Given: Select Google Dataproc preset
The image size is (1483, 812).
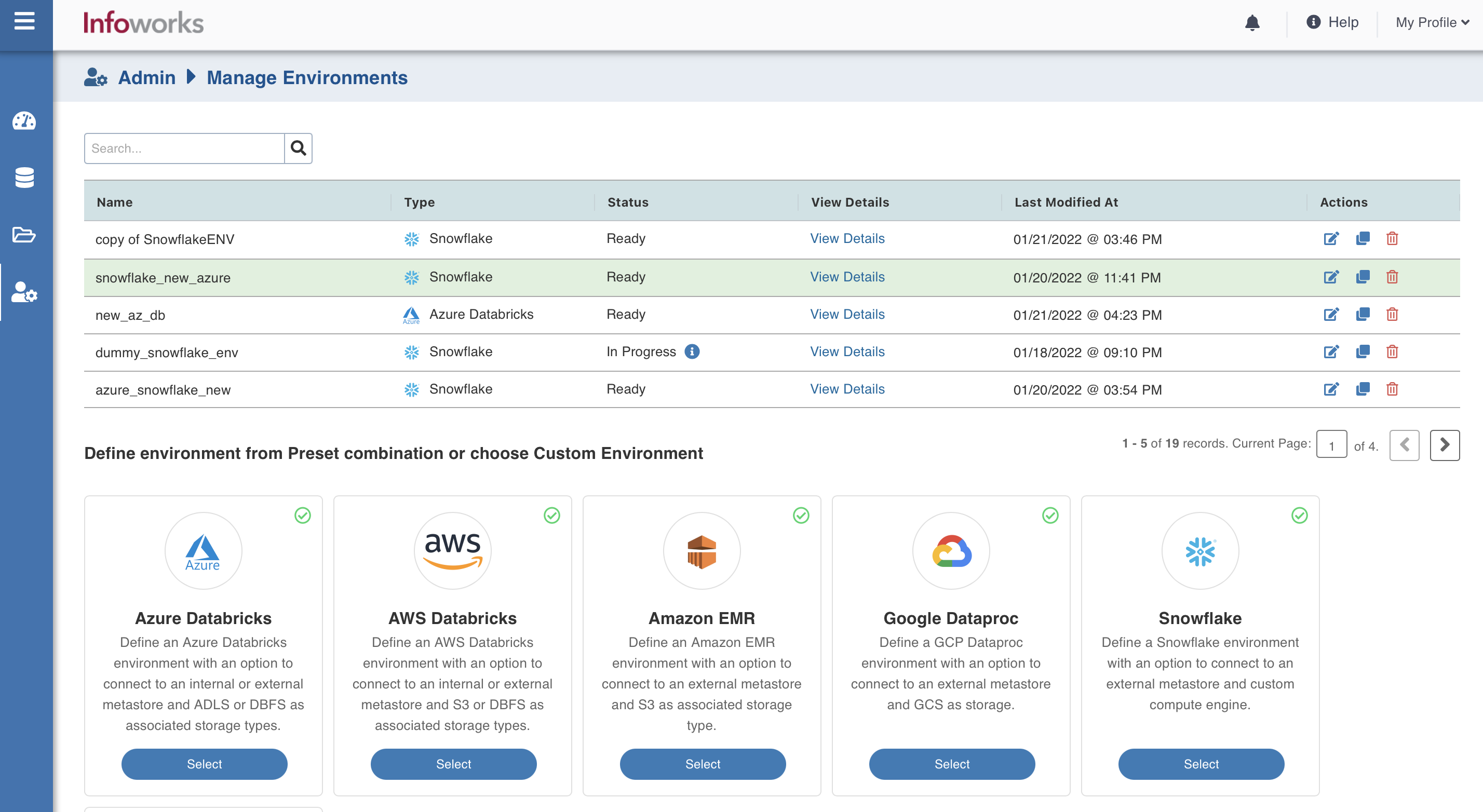Looking at the screenshot, I should tap(952, 764).
